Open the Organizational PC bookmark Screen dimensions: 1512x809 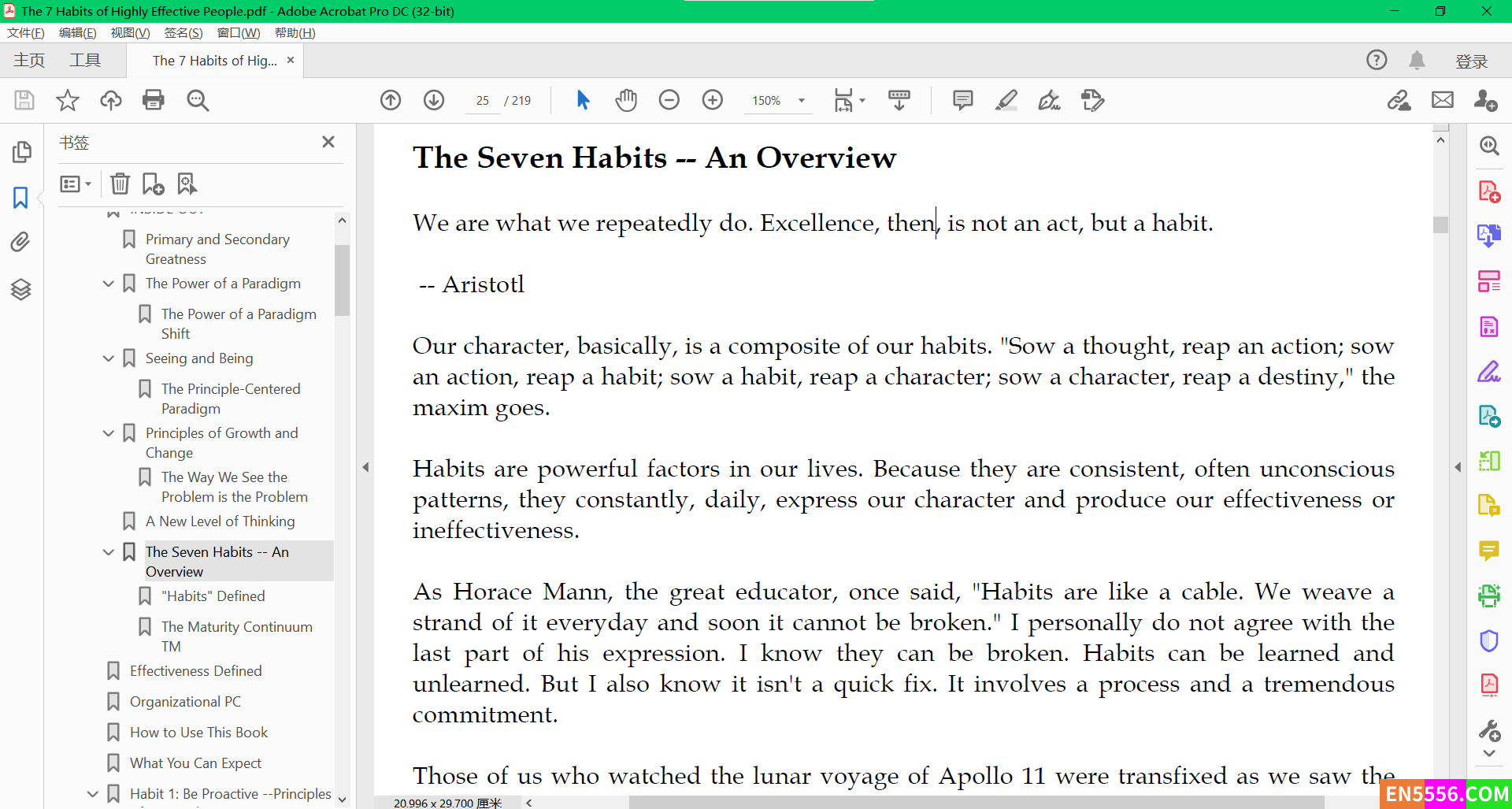click(185, 702)
